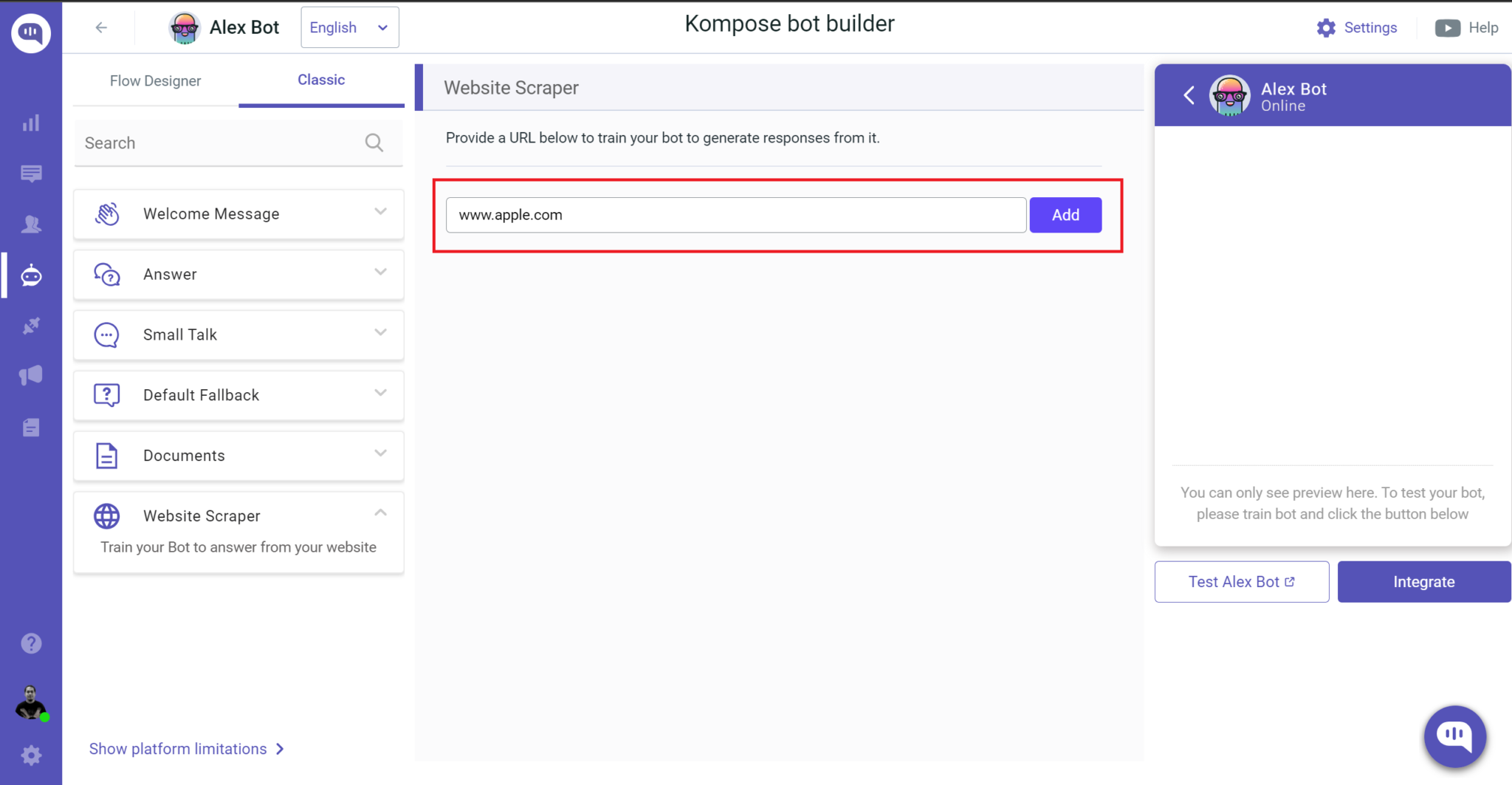Open the analytics dashboard icon
Image resolution: width=1512 pixels, height=785 pixels.
click(30, 123)
